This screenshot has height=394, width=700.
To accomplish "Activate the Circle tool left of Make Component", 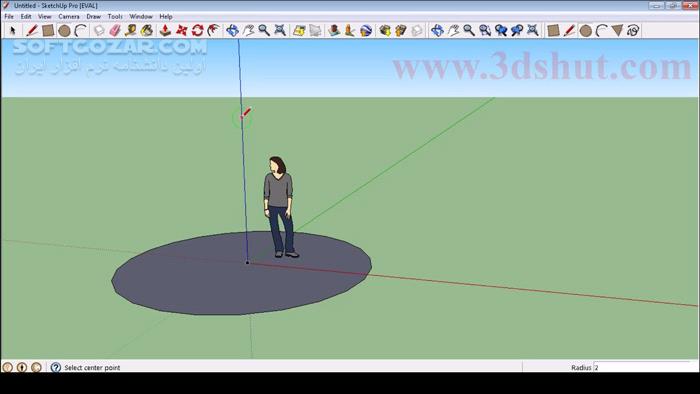I will click(64, 30).
